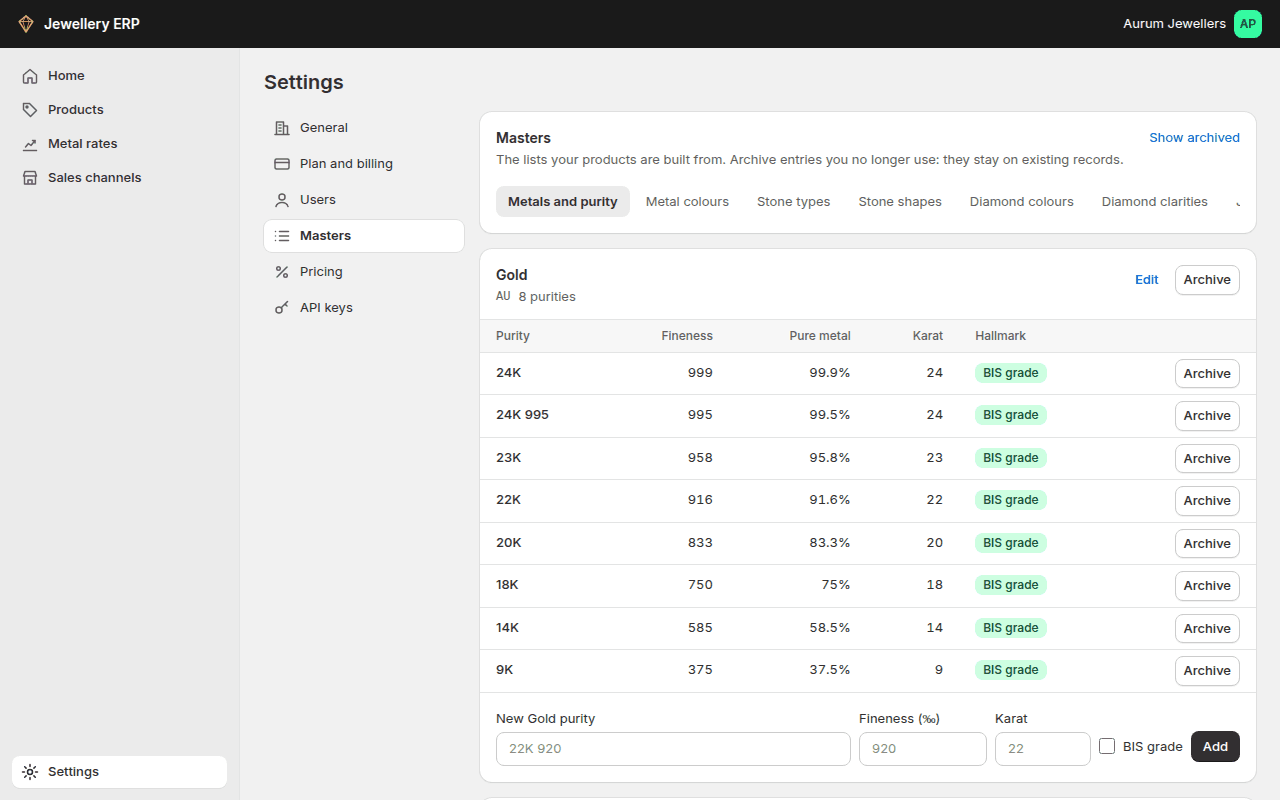1280x800 pixels.
Task: Select the Metals and purity tab
Action: pos(563,202)
